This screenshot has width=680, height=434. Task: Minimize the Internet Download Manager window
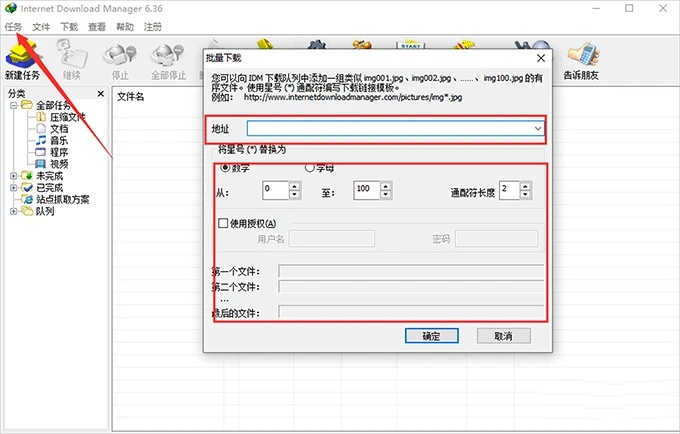coord(596,8)
